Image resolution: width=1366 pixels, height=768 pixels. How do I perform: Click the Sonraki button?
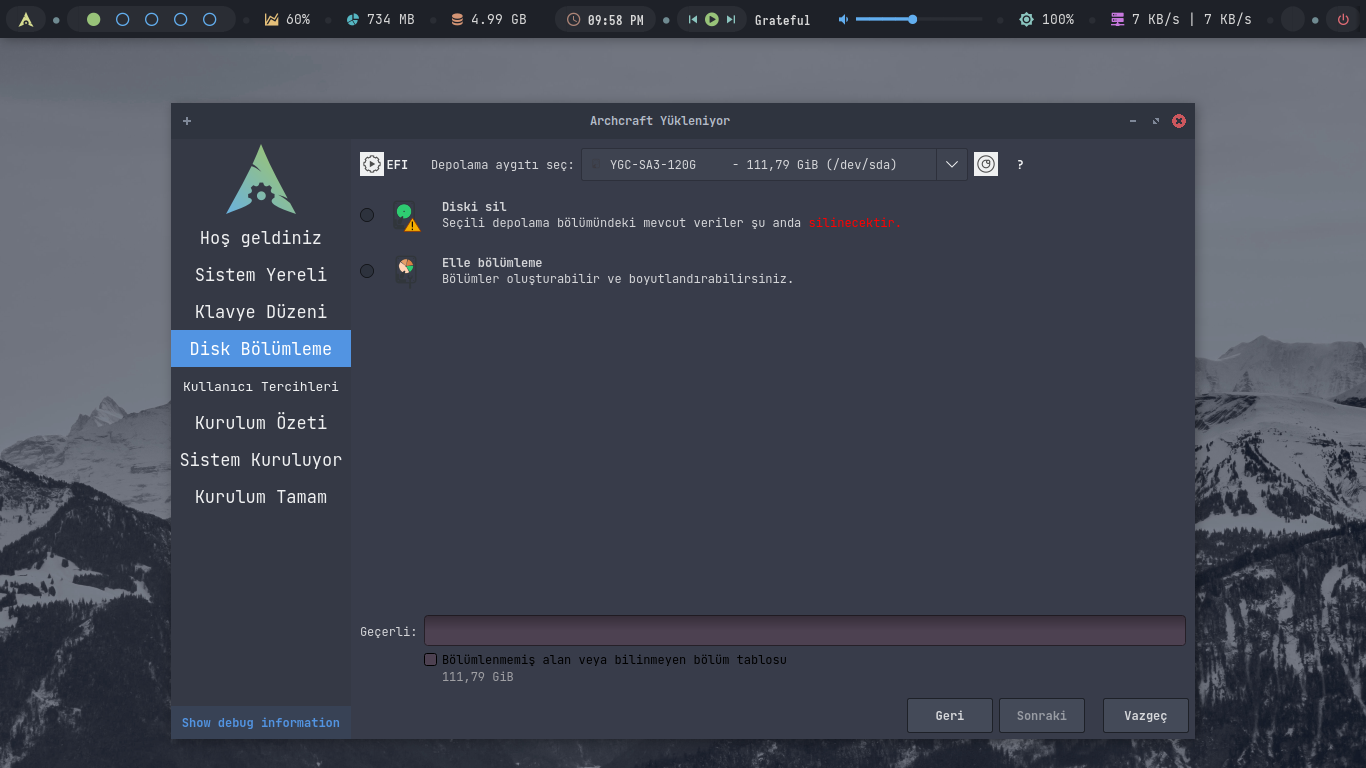1042,716
